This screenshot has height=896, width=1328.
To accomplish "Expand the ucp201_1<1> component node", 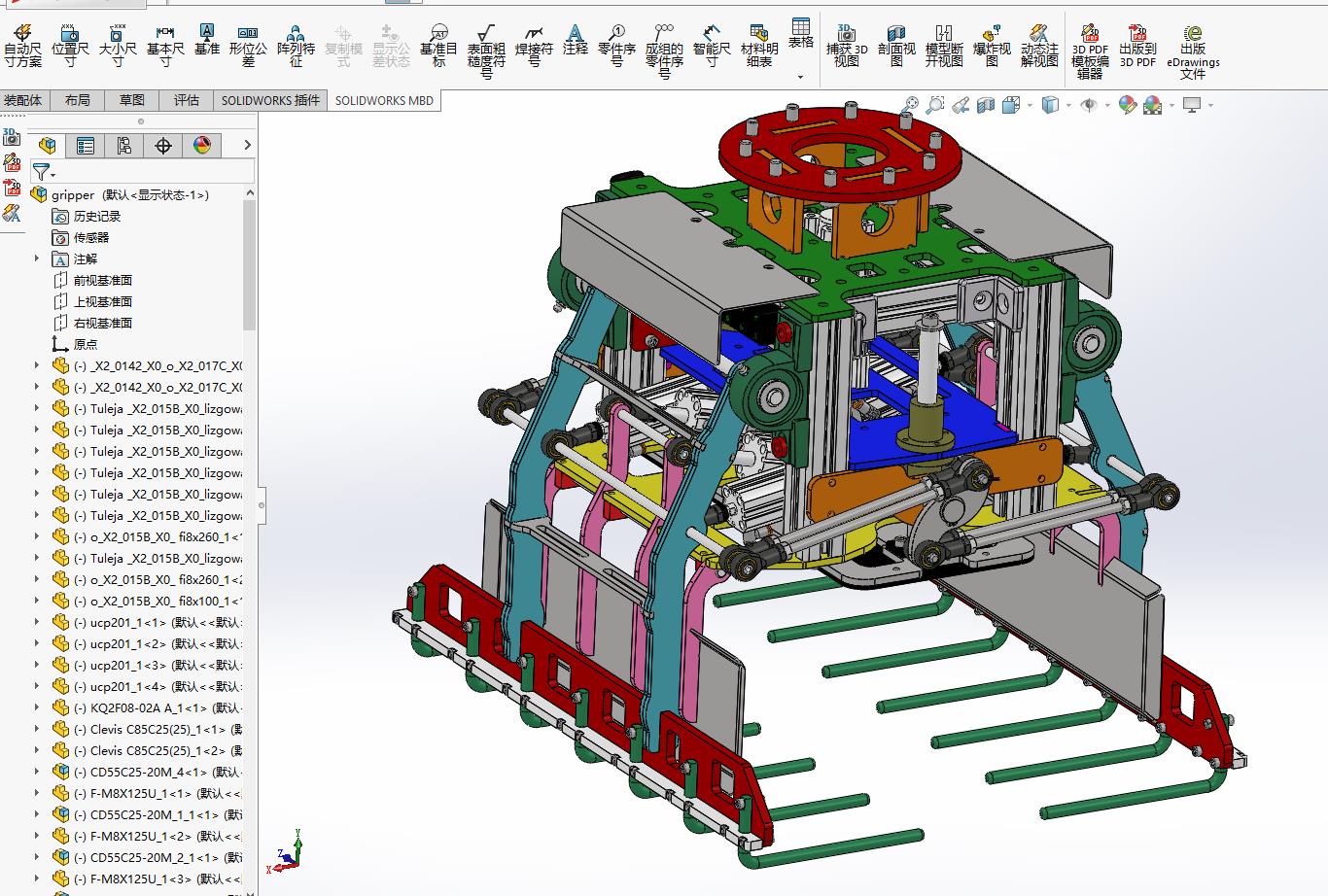I will click(37, 622).
